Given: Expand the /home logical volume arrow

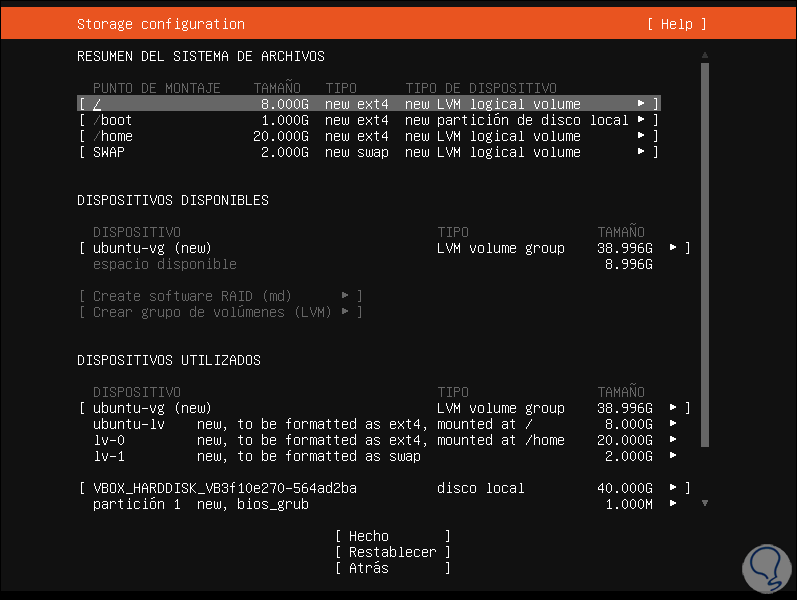Looking at the screenshot, I should click(641, 136).
